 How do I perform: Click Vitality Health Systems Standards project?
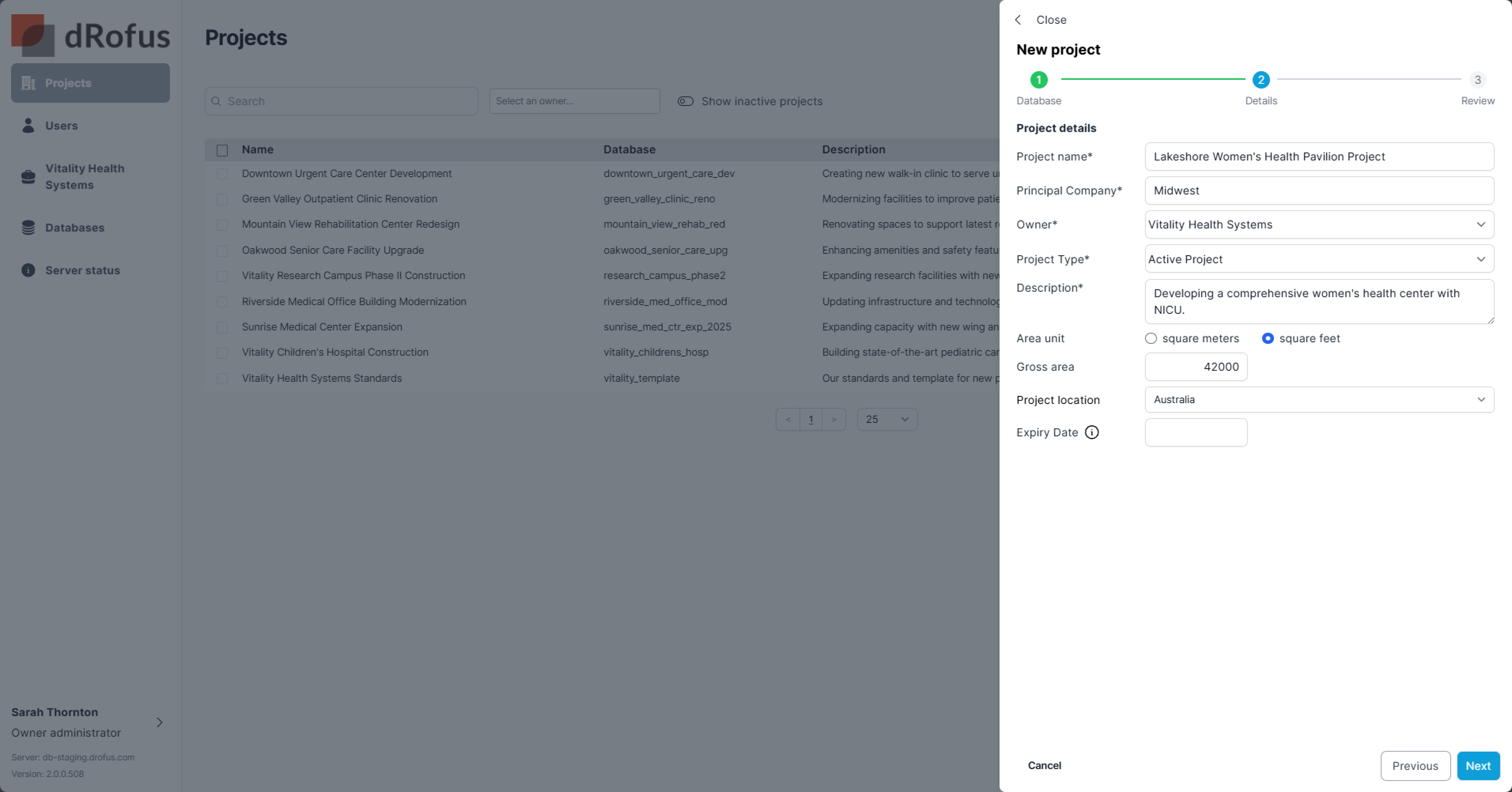click(x=321, y=378)
